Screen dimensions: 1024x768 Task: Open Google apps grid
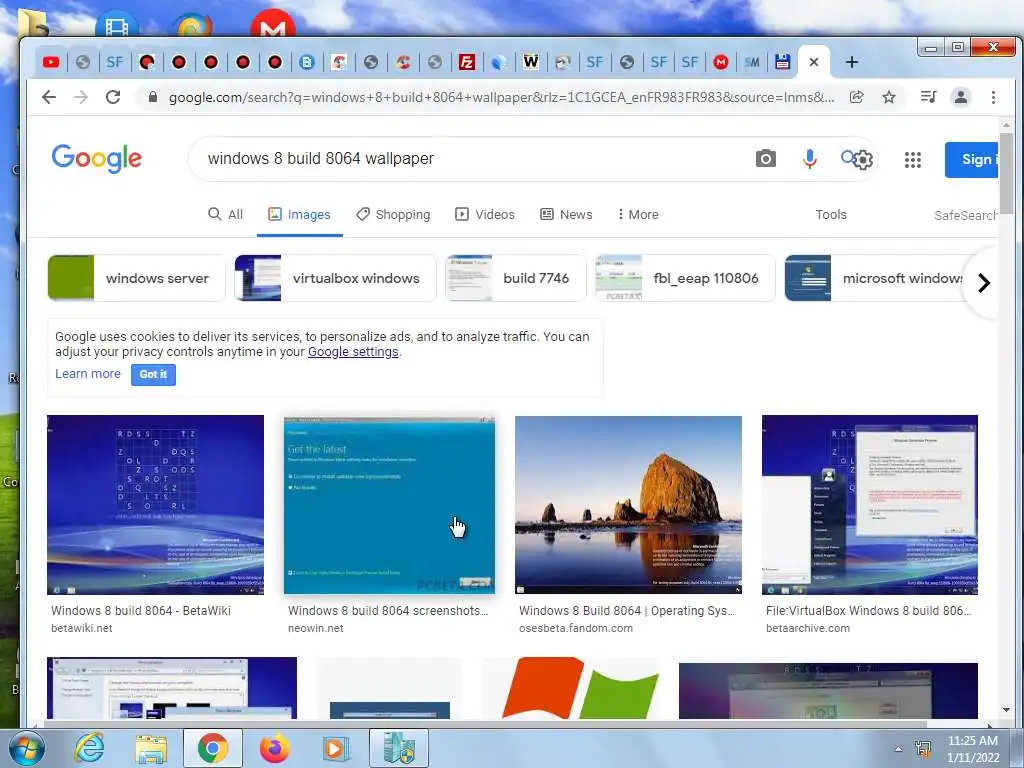[913, 159]
